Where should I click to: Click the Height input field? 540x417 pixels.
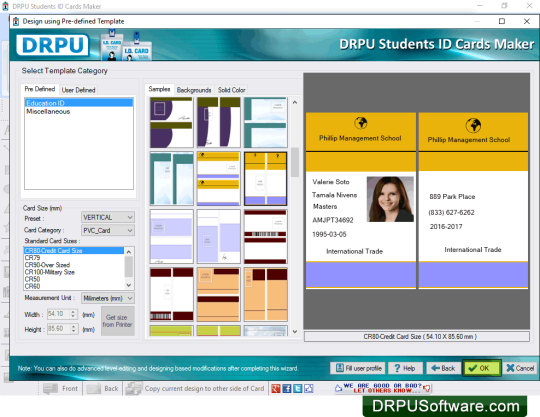(x=58, y=329)
